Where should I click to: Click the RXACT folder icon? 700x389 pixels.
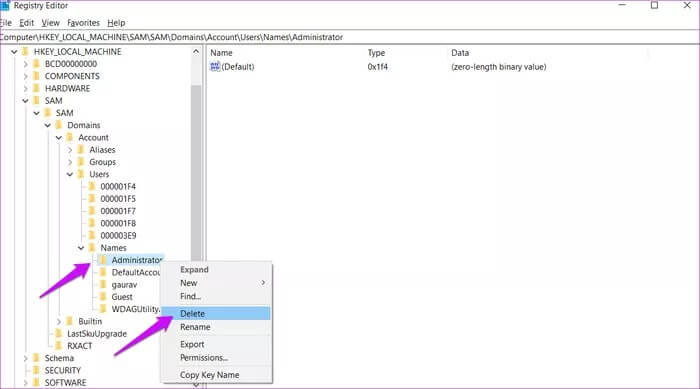coord(59,346)
